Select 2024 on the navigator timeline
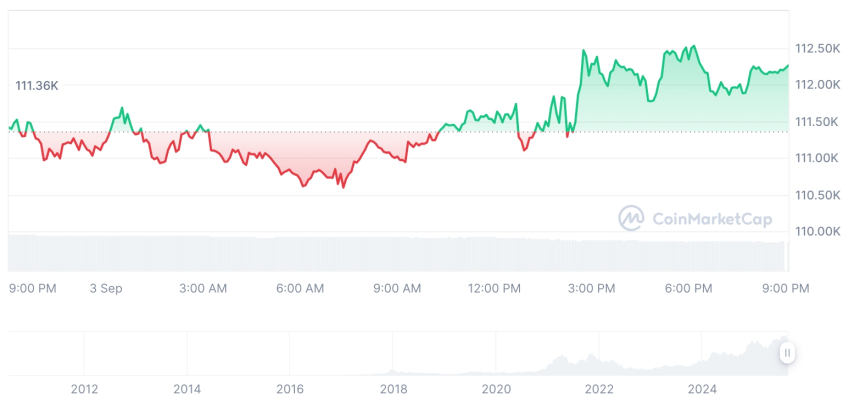This screenshot has height=401, width=860. [x=703, y=388]
